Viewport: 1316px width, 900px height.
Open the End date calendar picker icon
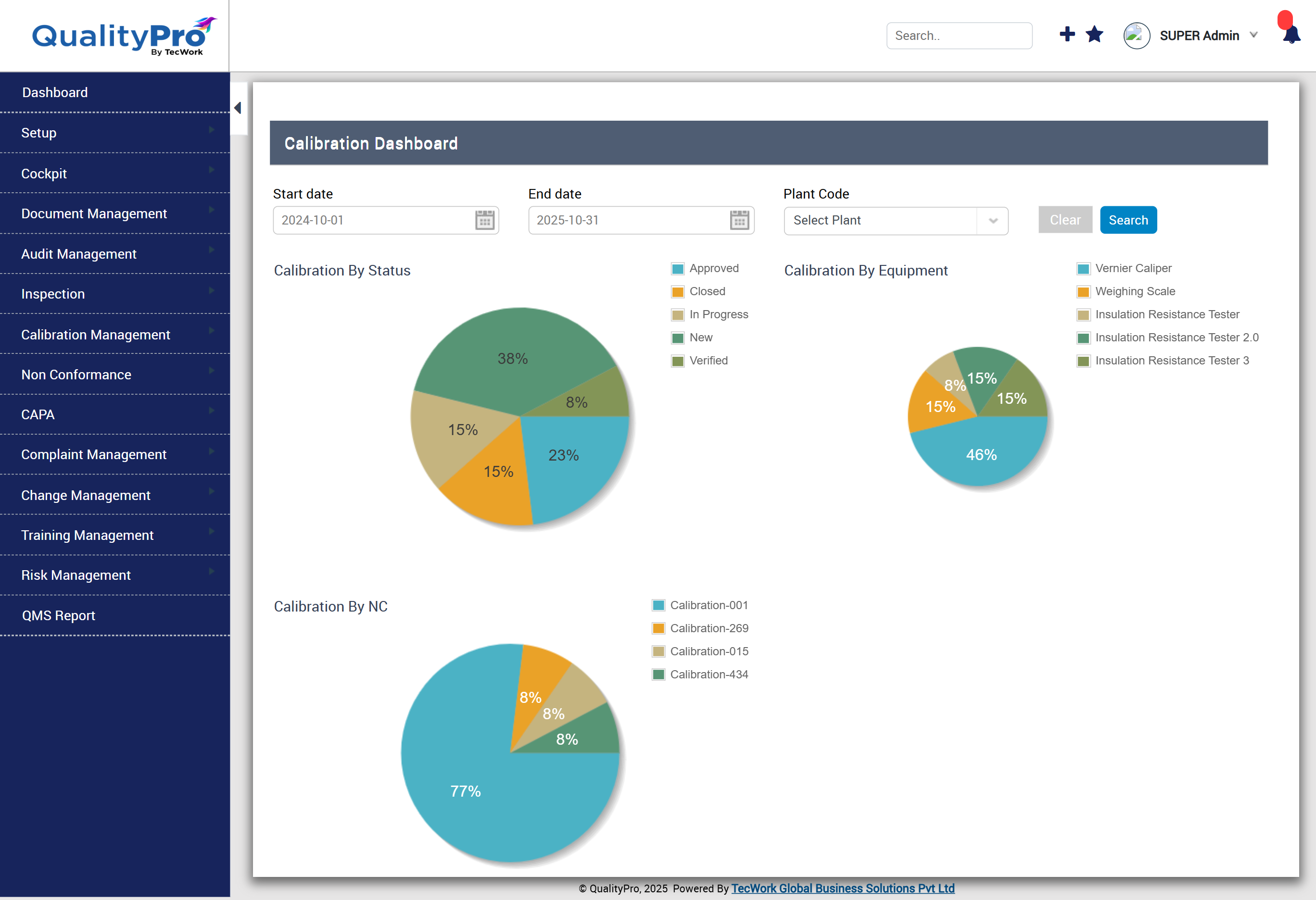click(739, 220)
